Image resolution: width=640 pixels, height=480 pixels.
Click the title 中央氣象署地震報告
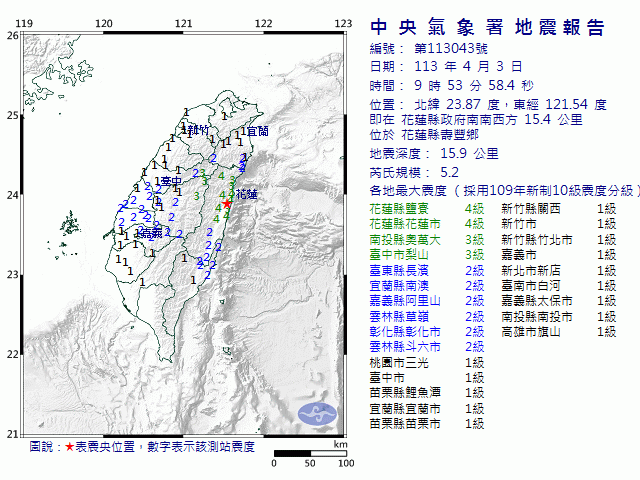(487, 27)
